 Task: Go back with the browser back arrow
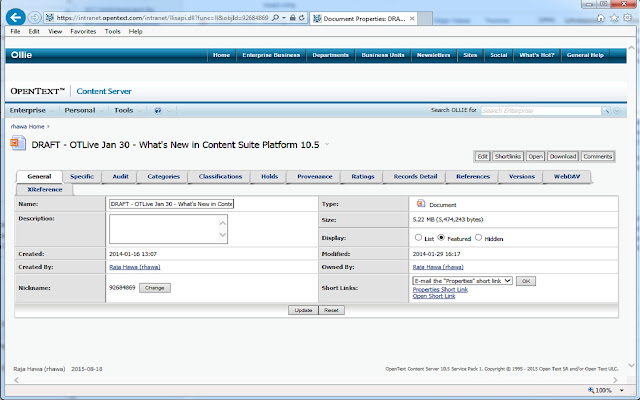[16, 18]
